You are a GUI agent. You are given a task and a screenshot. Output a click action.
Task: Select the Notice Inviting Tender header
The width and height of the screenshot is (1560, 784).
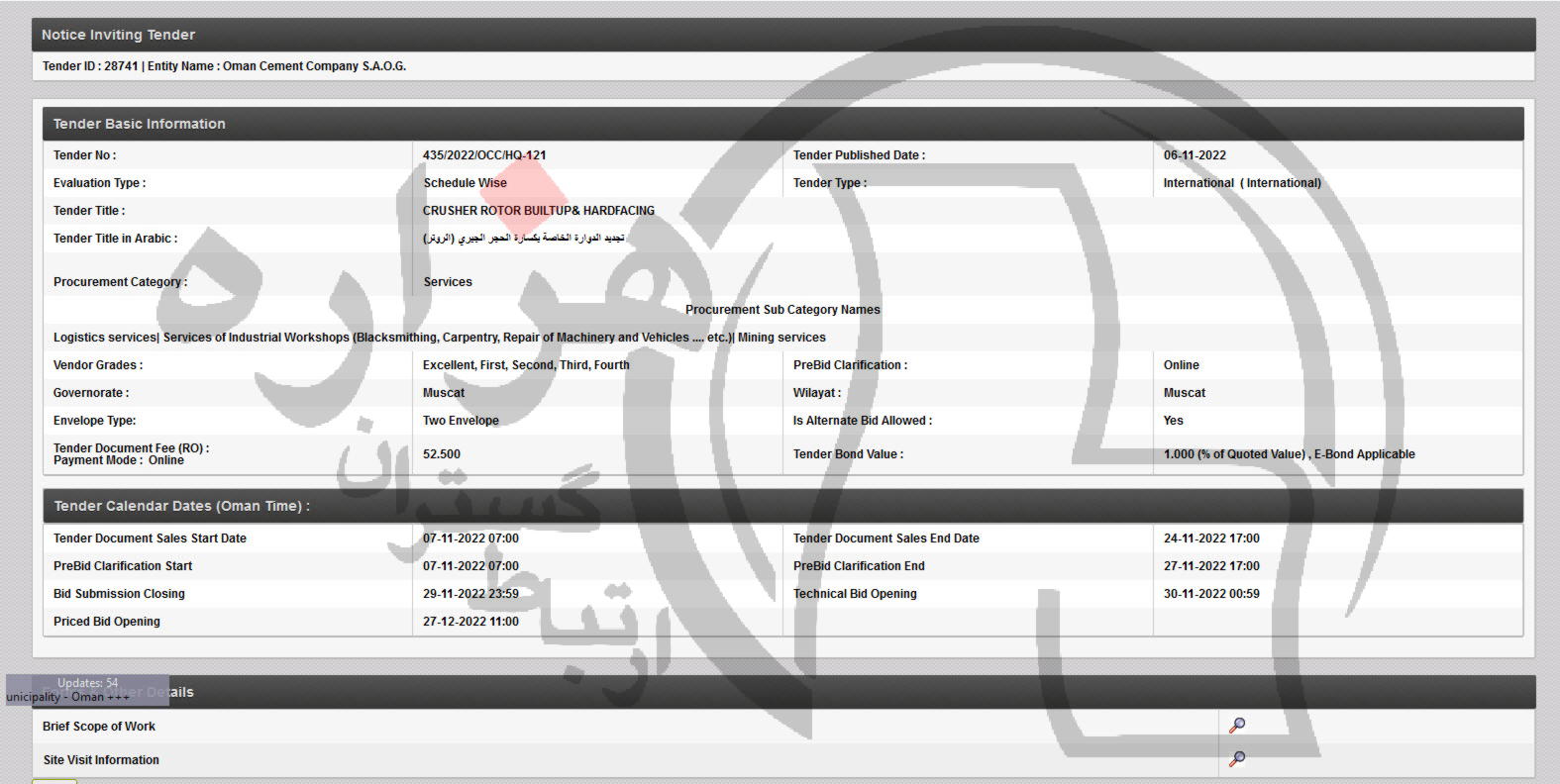(783, 35)
